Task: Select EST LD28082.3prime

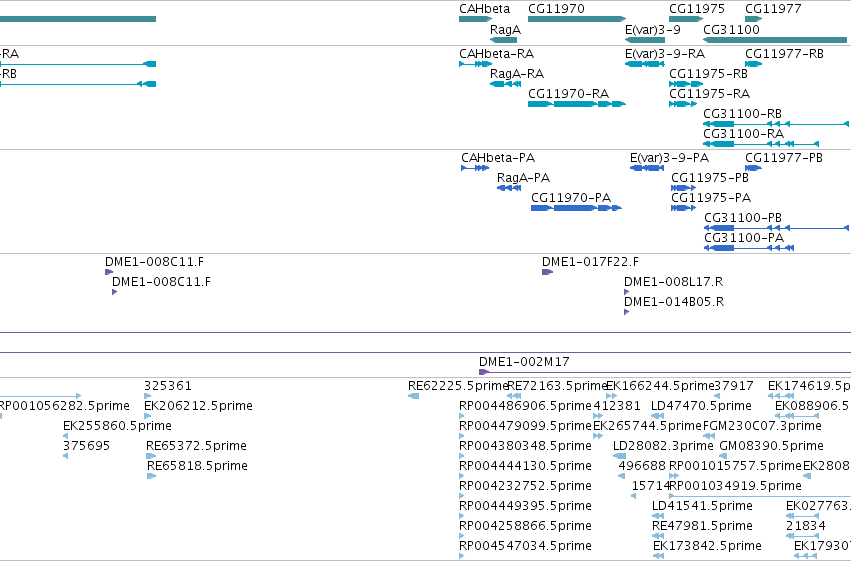Action: (x=619, y=456)
